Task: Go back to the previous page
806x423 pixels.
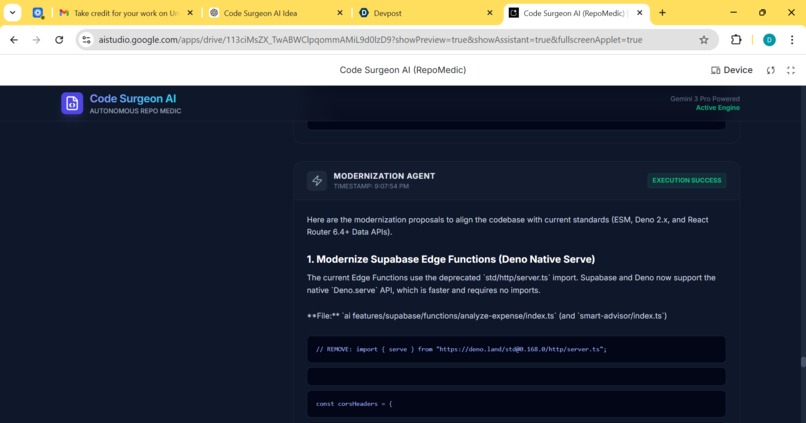Action: (x=14, y=40)
